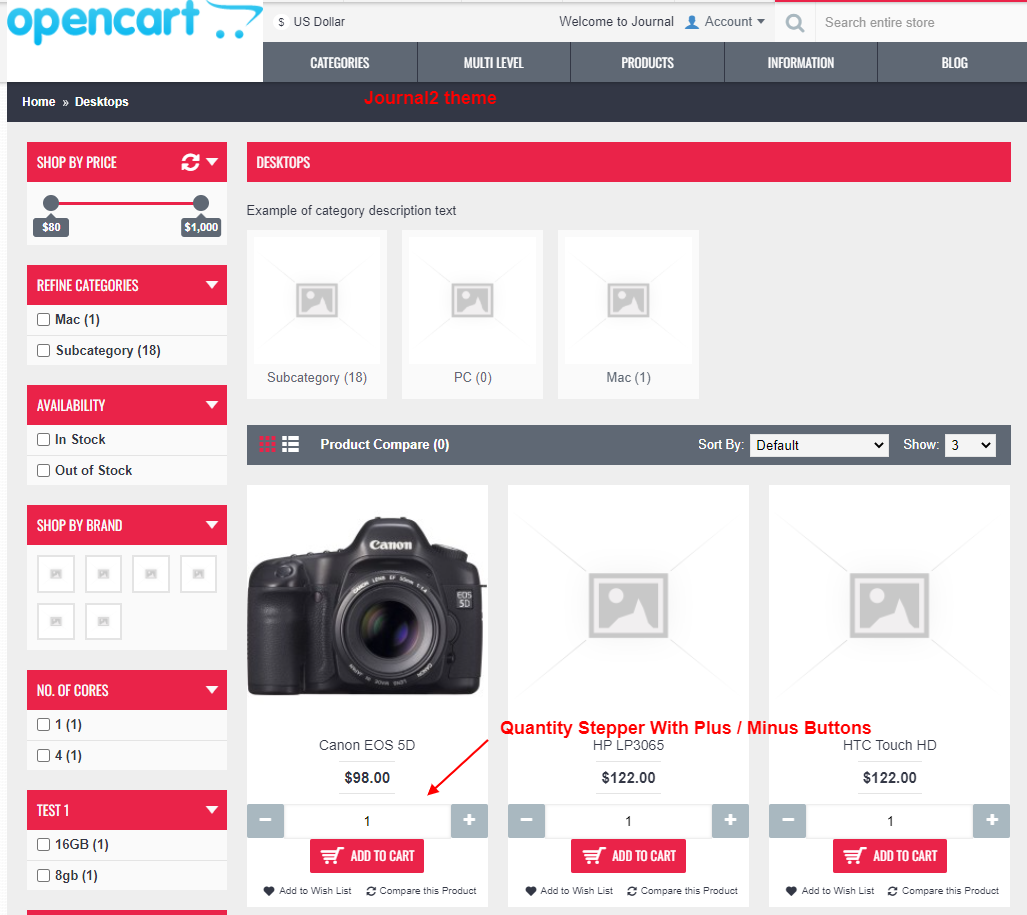This screenshot has height=915, width=1027.
Task: Go to Home breadcrumb
Action: 39,102
